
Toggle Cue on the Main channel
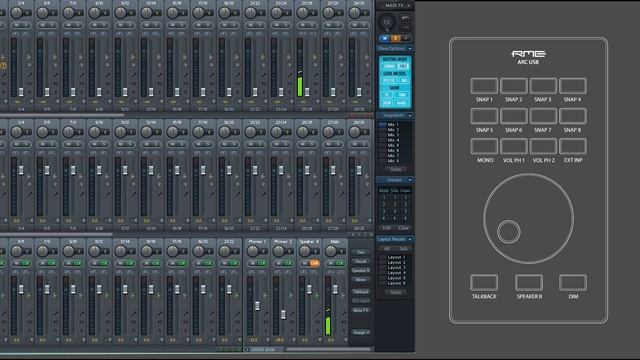click(340, 264)
